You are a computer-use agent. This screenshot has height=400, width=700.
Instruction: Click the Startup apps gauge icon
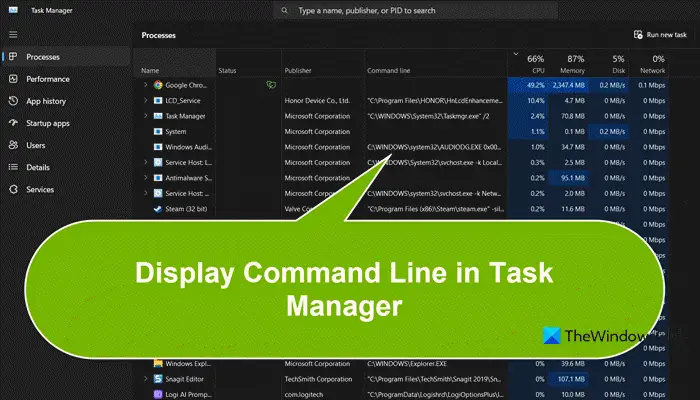pyautogui.click(x=13, y=123)
